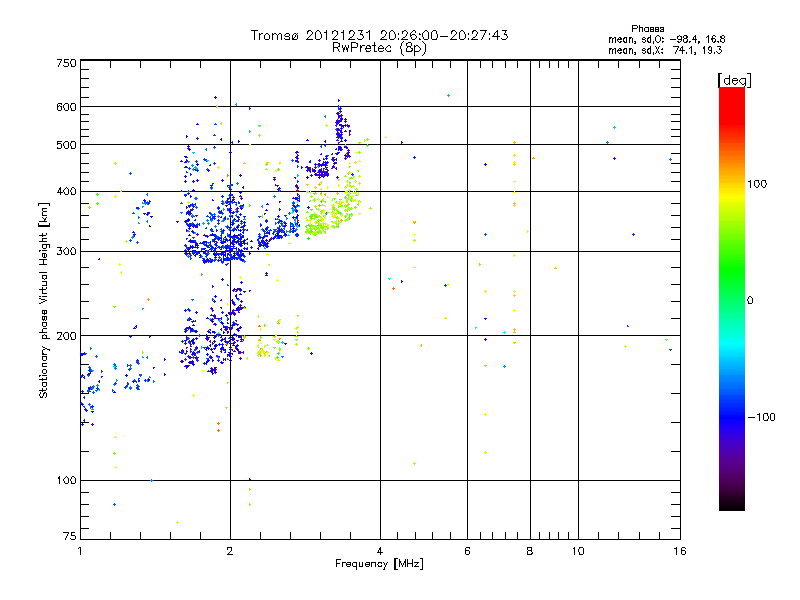Click the y-axis tick label '500'
The height and width of the screenshot is (600, 800).
66,145
